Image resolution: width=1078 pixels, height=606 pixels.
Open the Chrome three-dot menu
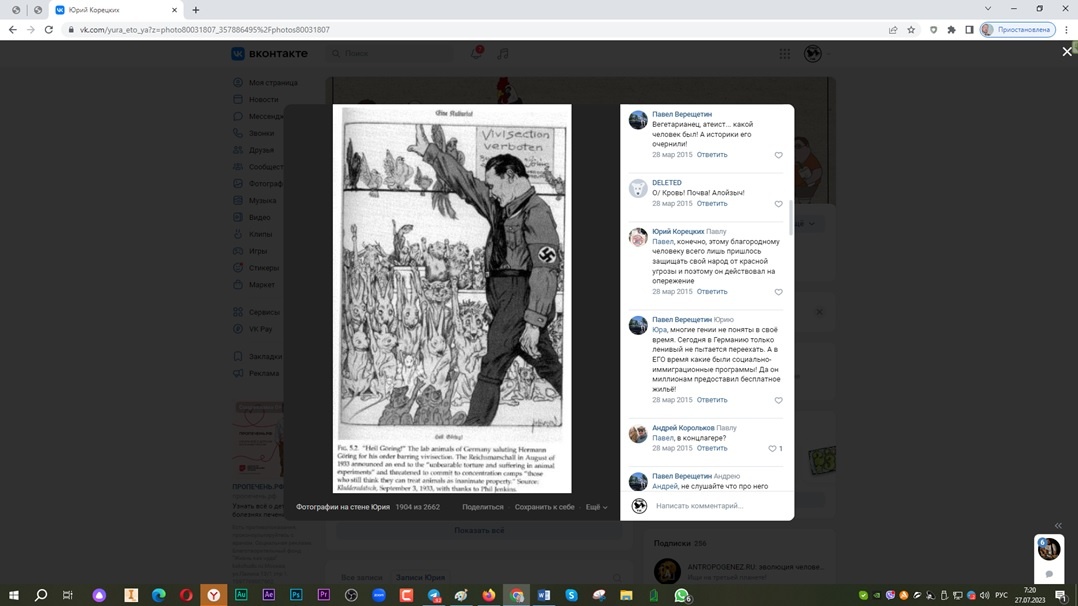(x=1066, y=30)
